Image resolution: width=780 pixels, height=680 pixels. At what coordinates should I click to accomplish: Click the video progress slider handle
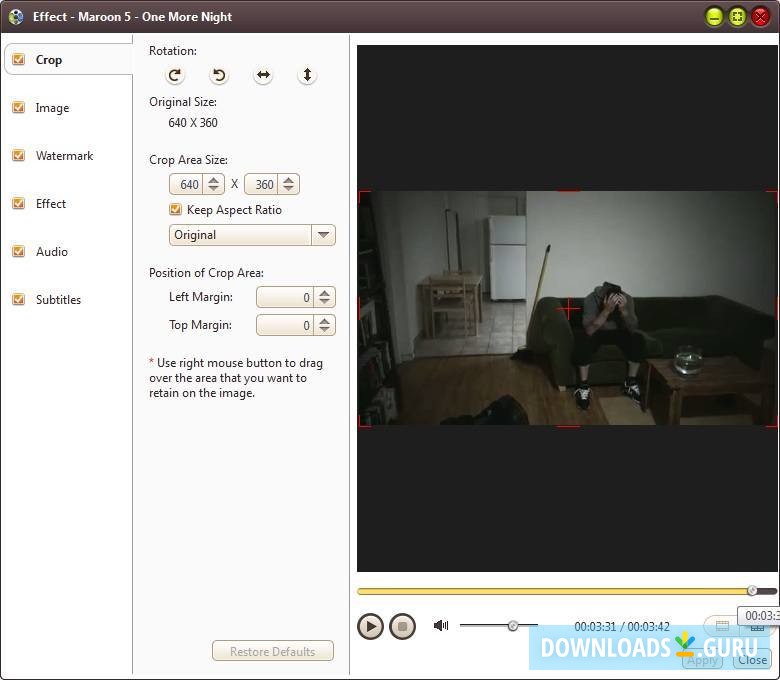pyautogui.click(x=752, y=591)
